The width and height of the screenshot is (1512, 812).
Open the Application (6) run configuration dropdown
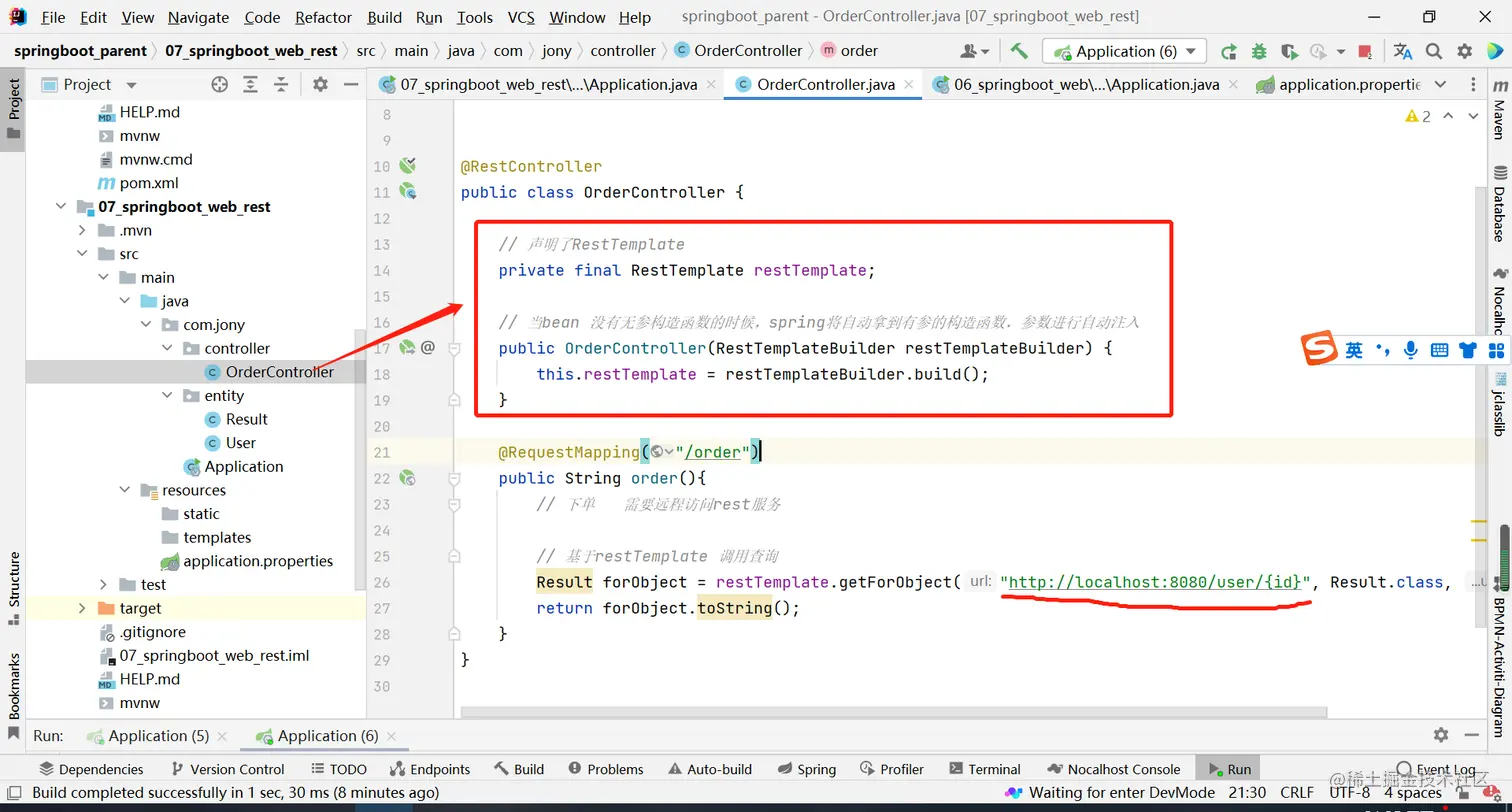click(x=1125, y=51)
